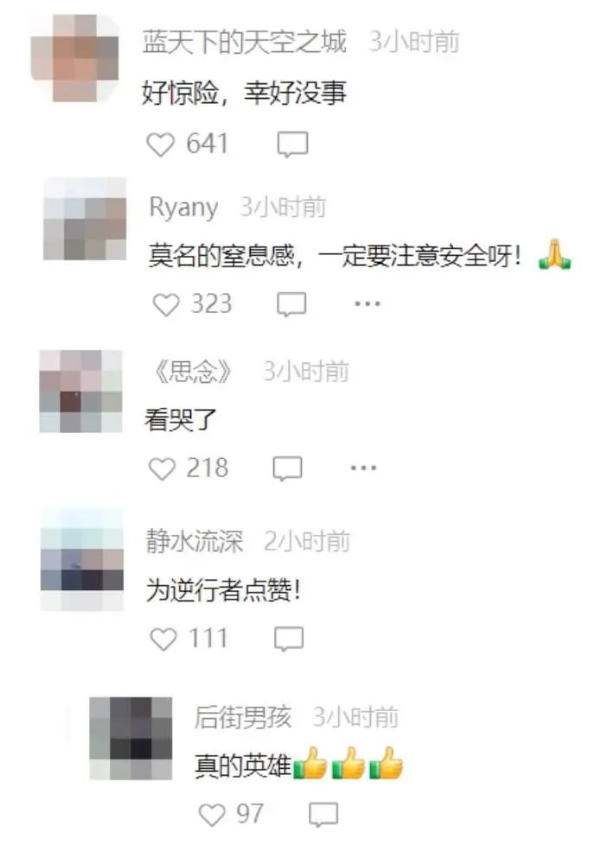This screenshot has height=850, width=613.
Task: Reply to '好惊险，幸好没事' comment
Action: [x=293, y=145]
